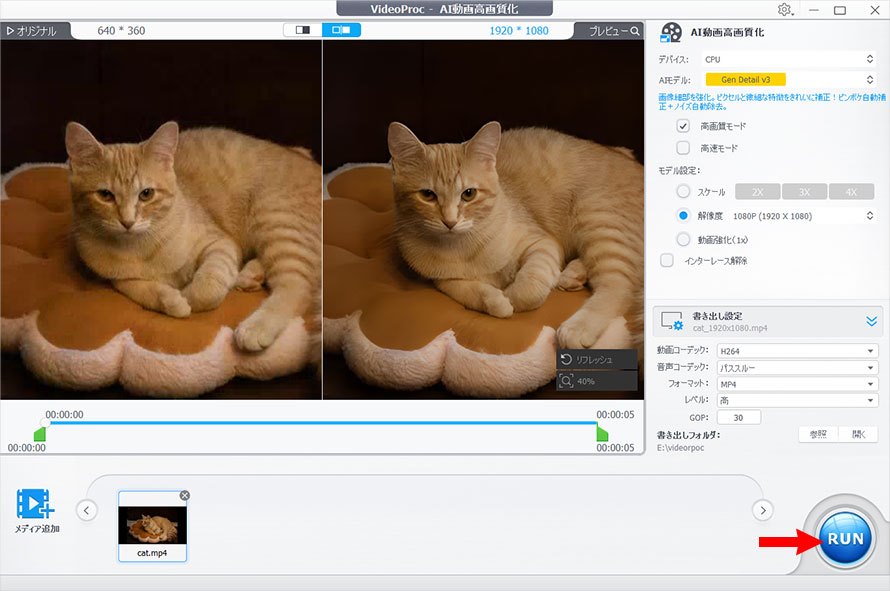This screenshot has width=890, height=591.
Task: Open the 動画コーデック H264 dropdown
Action: (x=796, y=351)
